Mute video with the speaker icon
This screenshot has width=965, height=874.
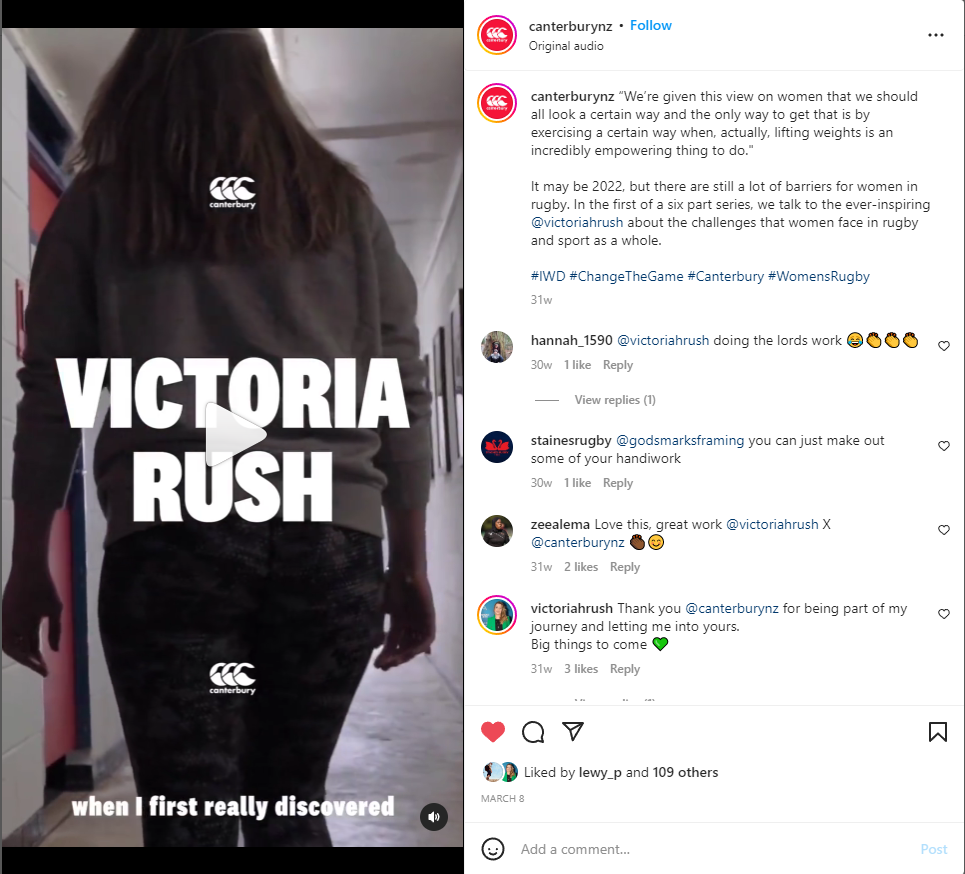pyautogui.click(x=434, y=817)
